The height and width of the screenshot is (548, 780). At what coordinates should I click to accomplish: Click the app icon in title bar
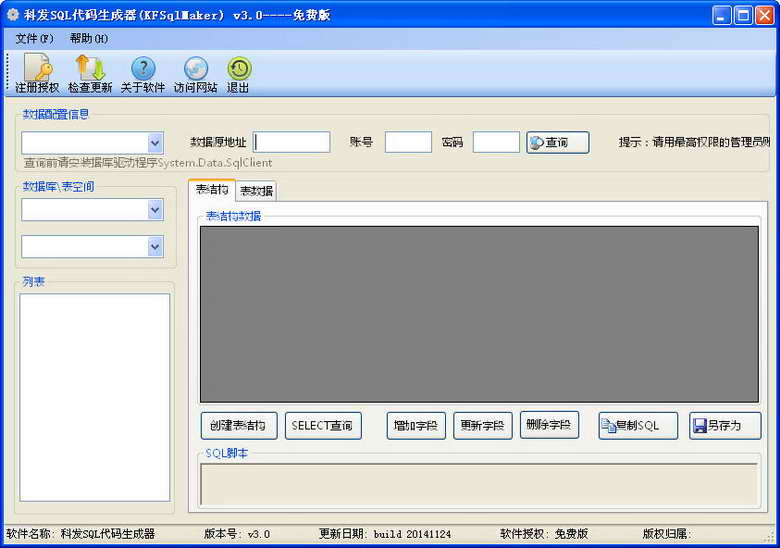pos(12,15)
